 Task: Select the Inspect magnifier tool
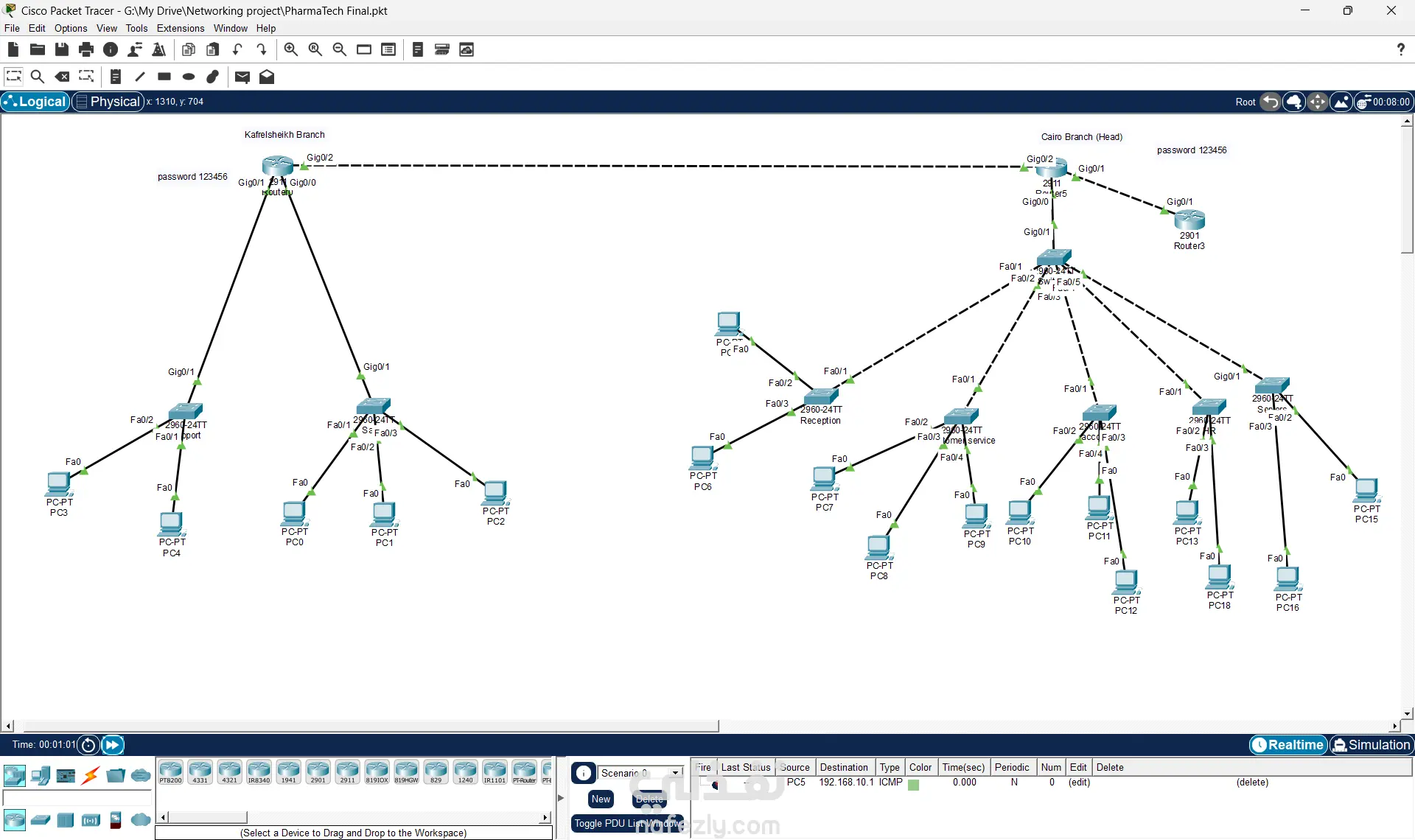[x=38, y=77]
